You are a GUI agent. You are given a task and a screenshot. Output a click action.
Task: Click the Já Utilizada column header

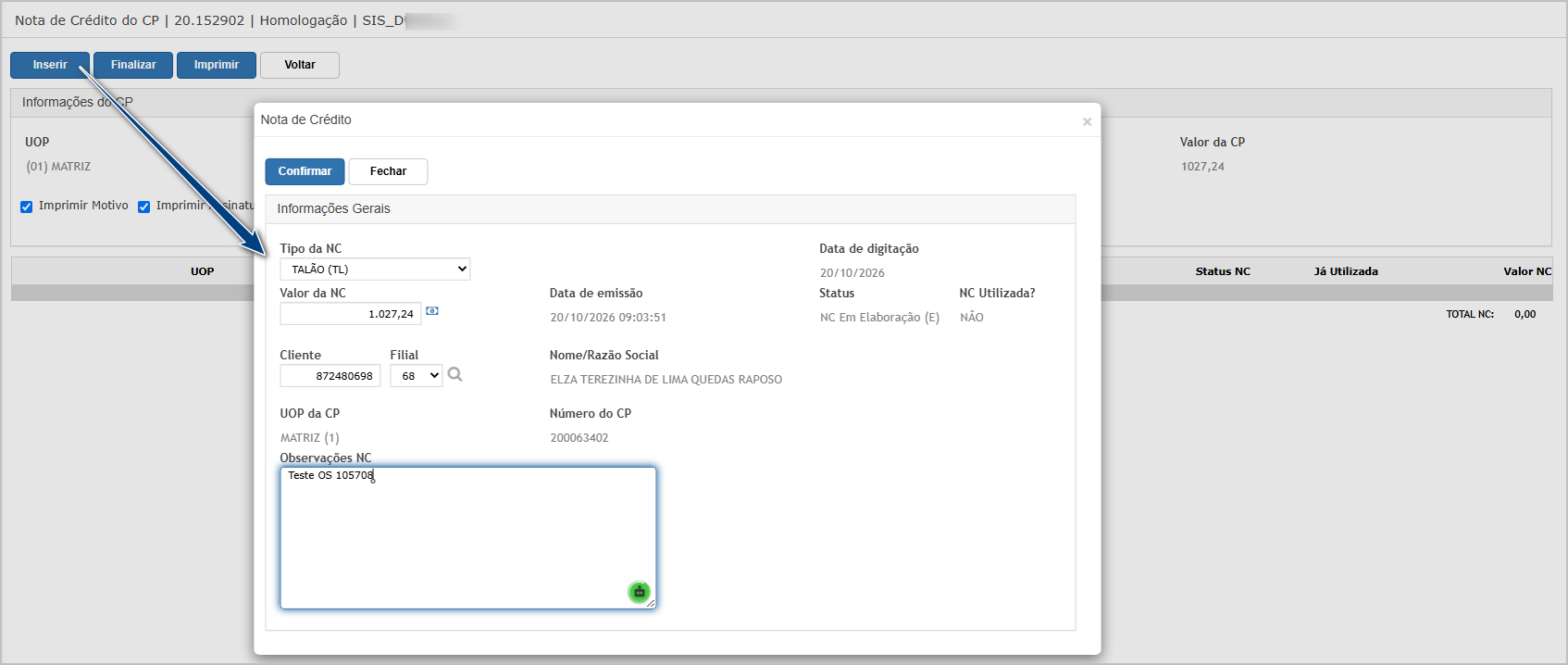pos(1346,271)
